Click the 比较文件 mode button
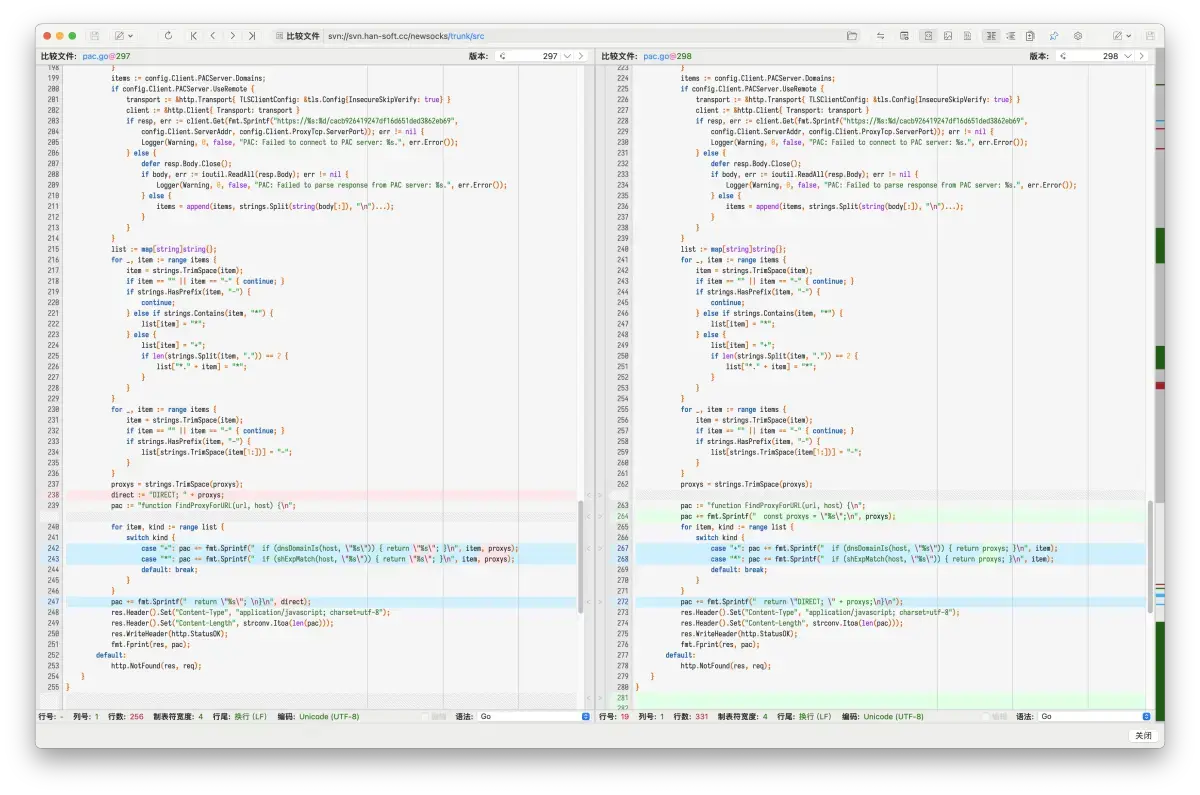The image size is (1200, 795). click(297, 36)
